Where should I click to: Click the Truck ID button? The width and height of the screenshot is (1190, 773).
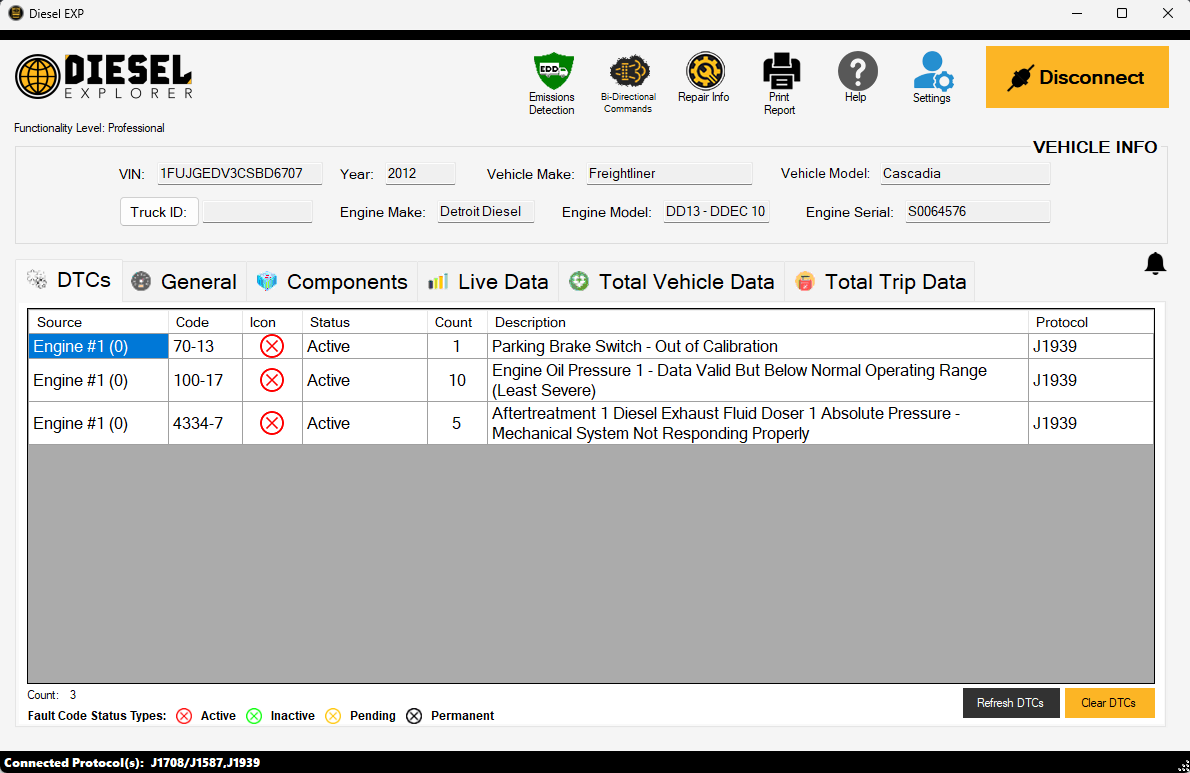(x=159, y=212)
